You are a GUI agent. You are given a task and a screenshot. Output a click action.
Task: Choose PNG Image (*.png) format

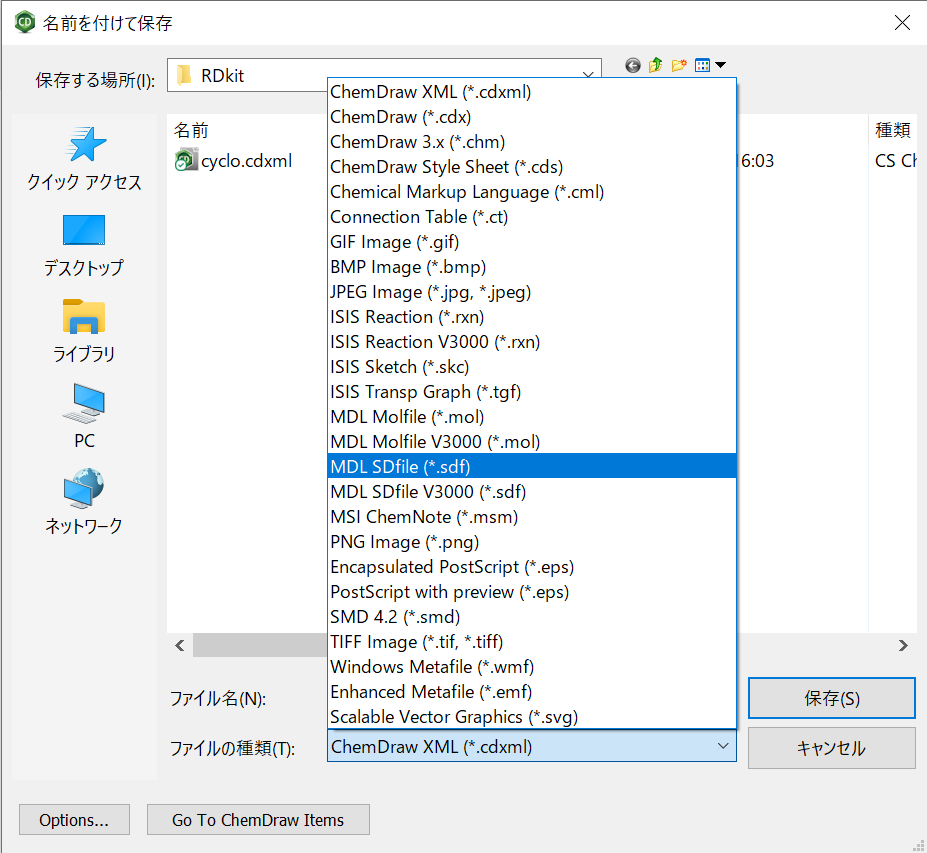531,542
